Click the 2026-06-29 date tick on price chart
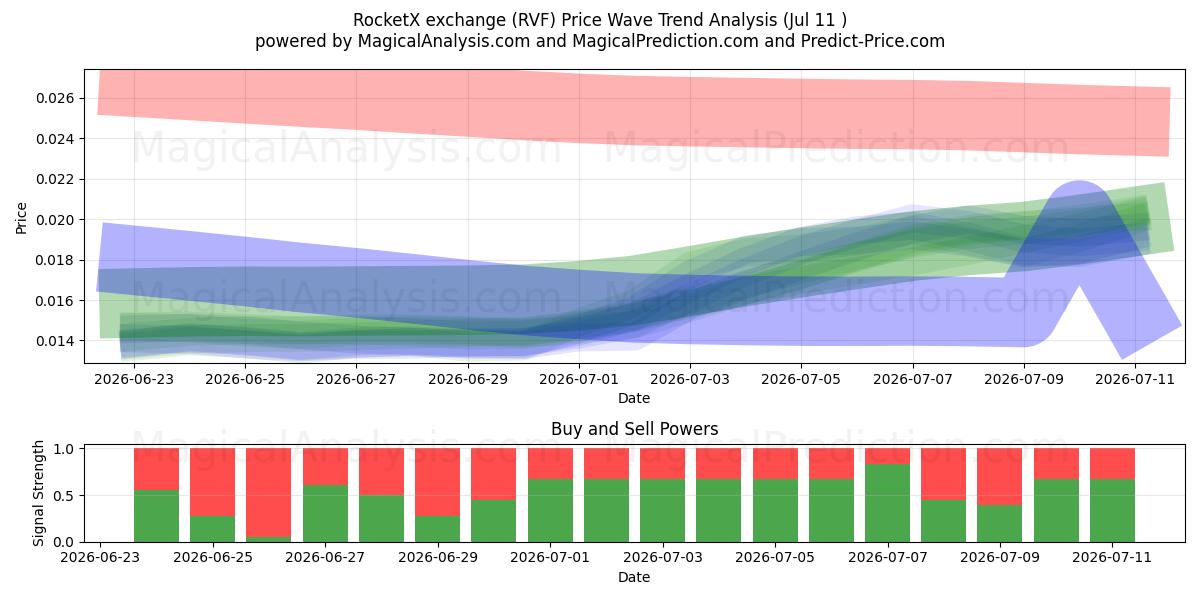The width and height of the screenshot is (1200, 600). pos(468,379)
